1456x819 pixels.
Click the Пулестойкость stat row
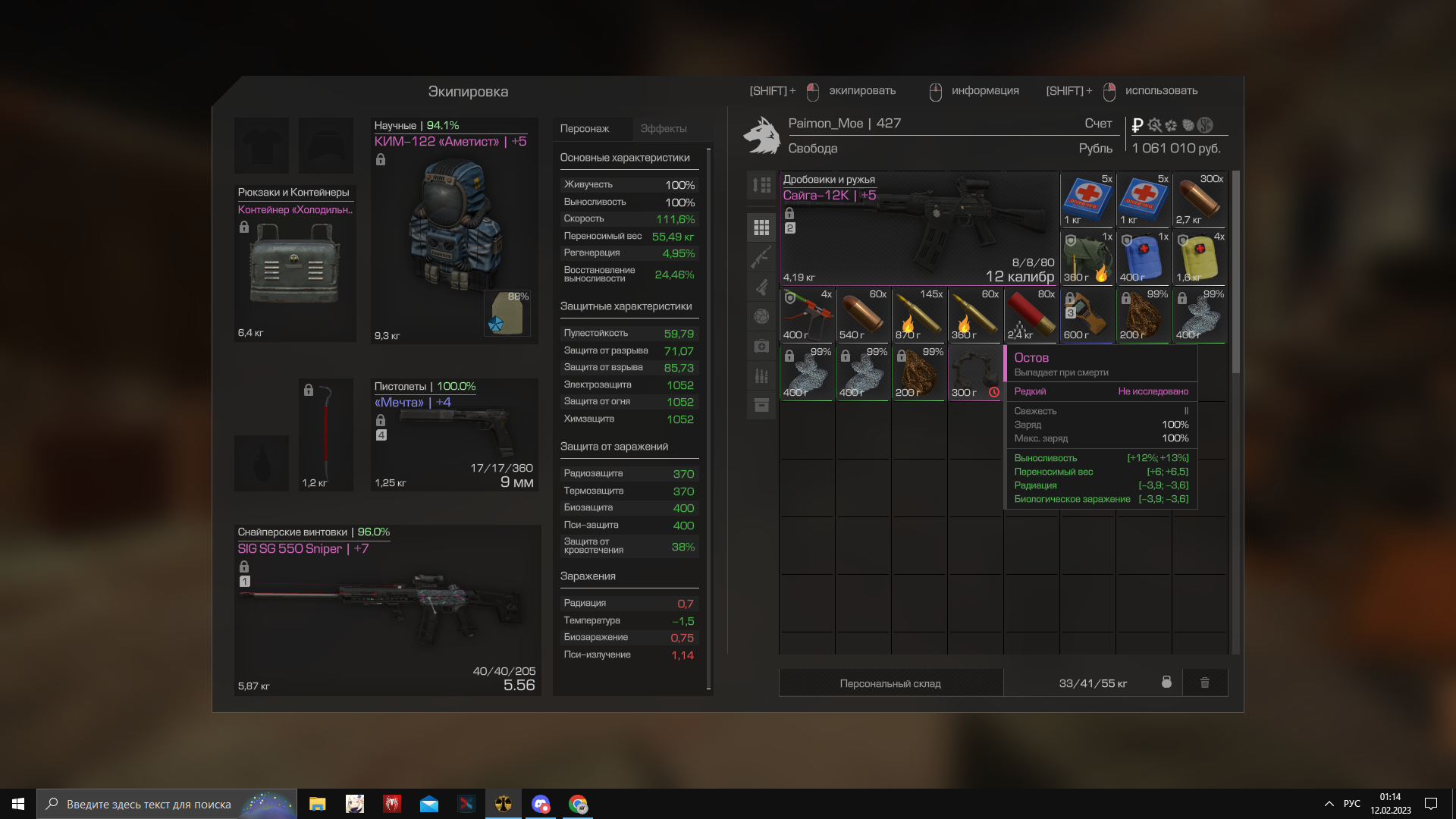629,334
